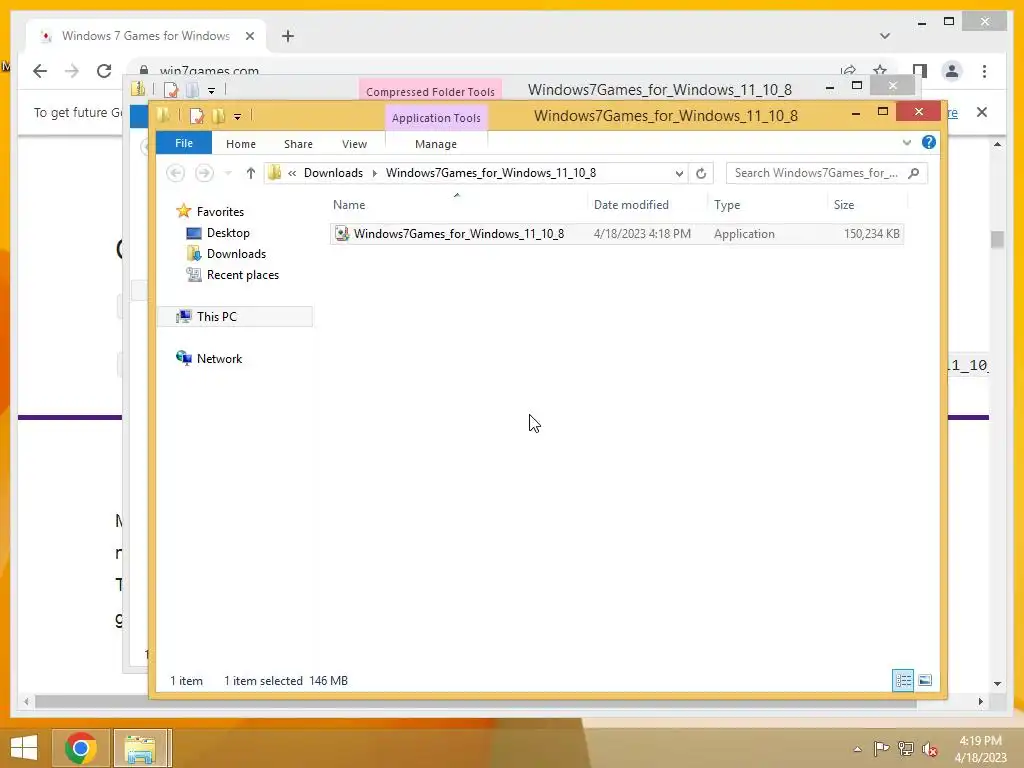This screenshot has height=768, width=1024.
Task: Open Chrome tab search dropdown arrow
Action: pyautogui.click(x=884, y=36)
